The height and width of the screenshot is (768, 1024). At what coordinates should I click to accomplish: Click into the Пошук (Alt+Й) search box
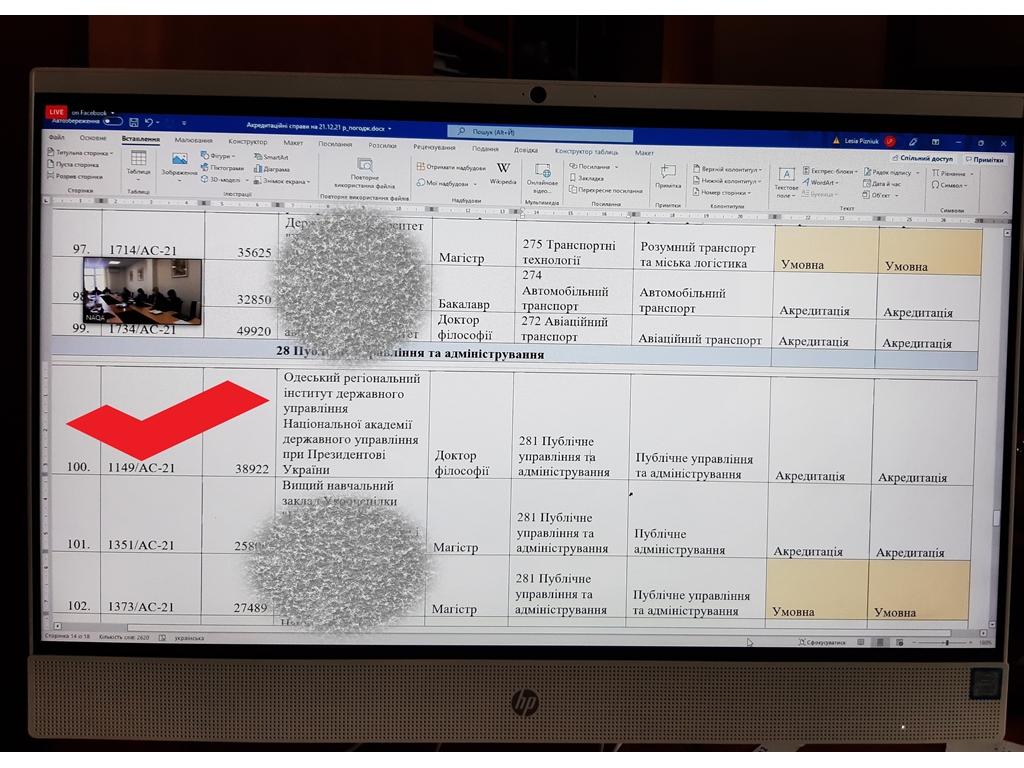coord(540,133)
